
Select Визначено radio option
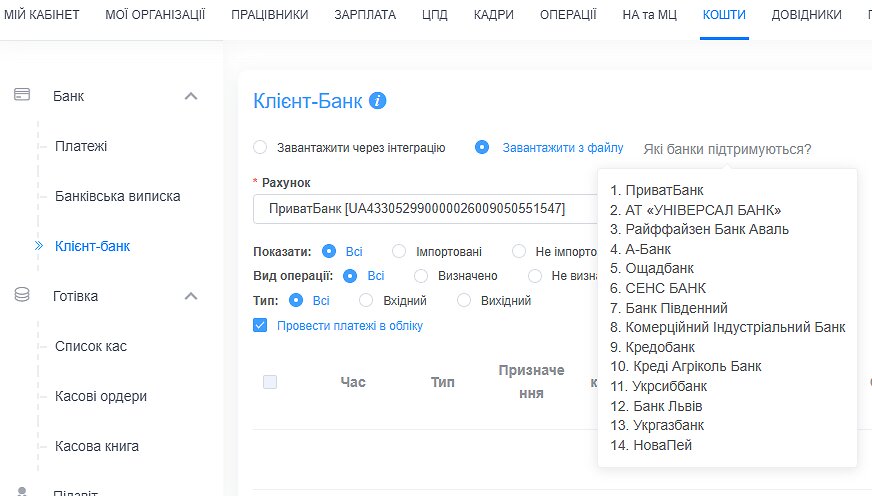click(x=421, y=276)
